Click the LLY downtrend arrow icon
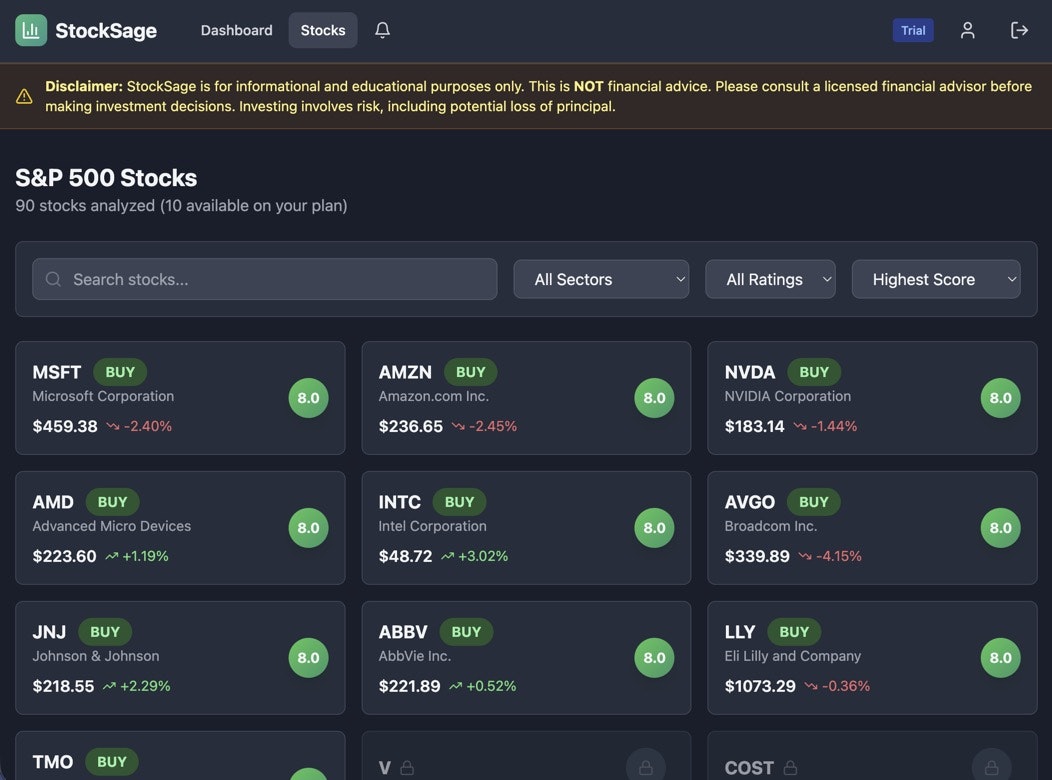 pos(811,686)
